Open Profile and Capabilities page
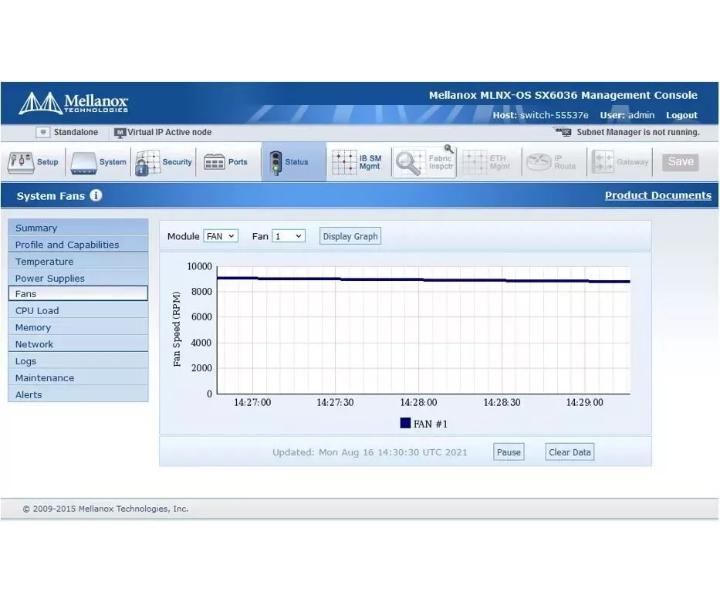This screenshot has height=600, width=720. pos(78,245)
